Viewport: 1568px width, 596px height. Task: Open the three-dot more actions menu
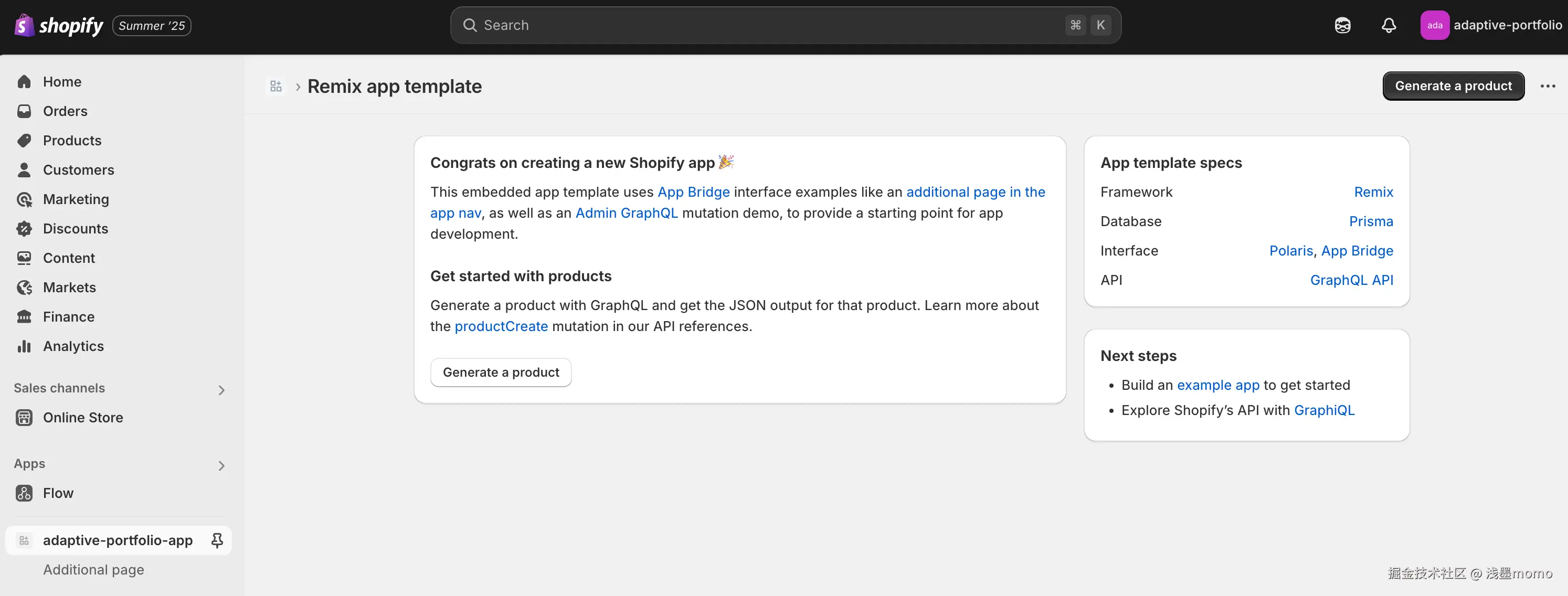click(x=1548, y=86)
